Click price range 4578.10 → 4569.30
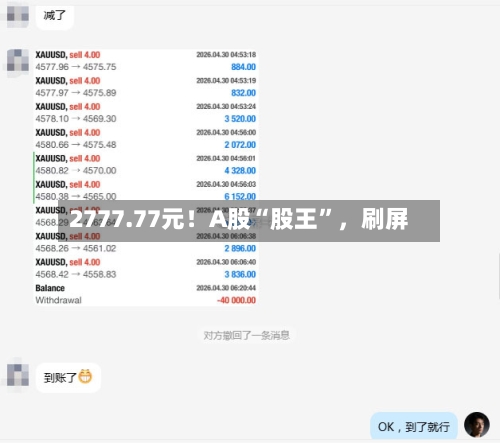Screen dimensions: 500x443 [x=76, y=119]
